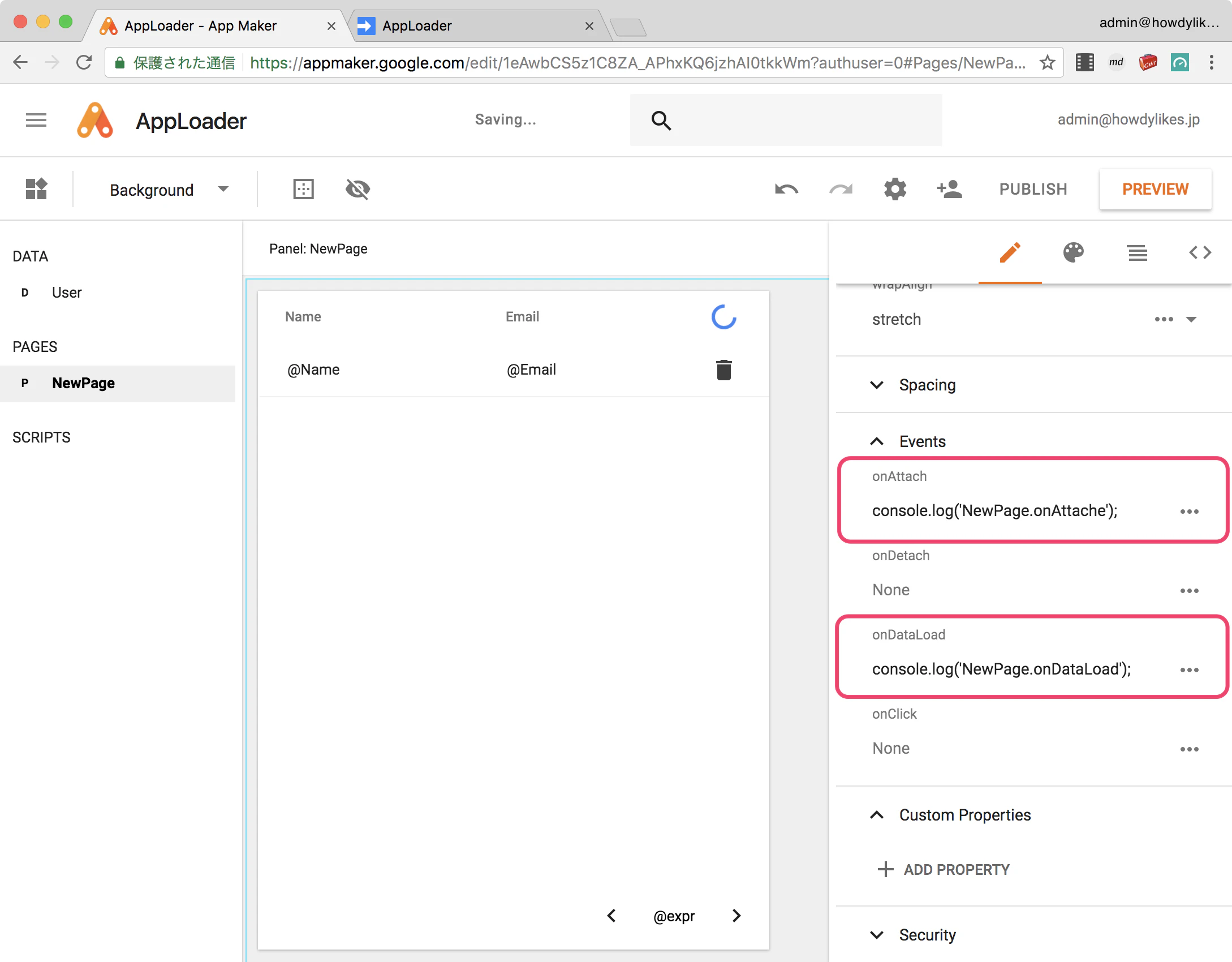Screen dimensions: 1232x962
Task: Bookmark page with the star icon
Action: point(1047,62)
